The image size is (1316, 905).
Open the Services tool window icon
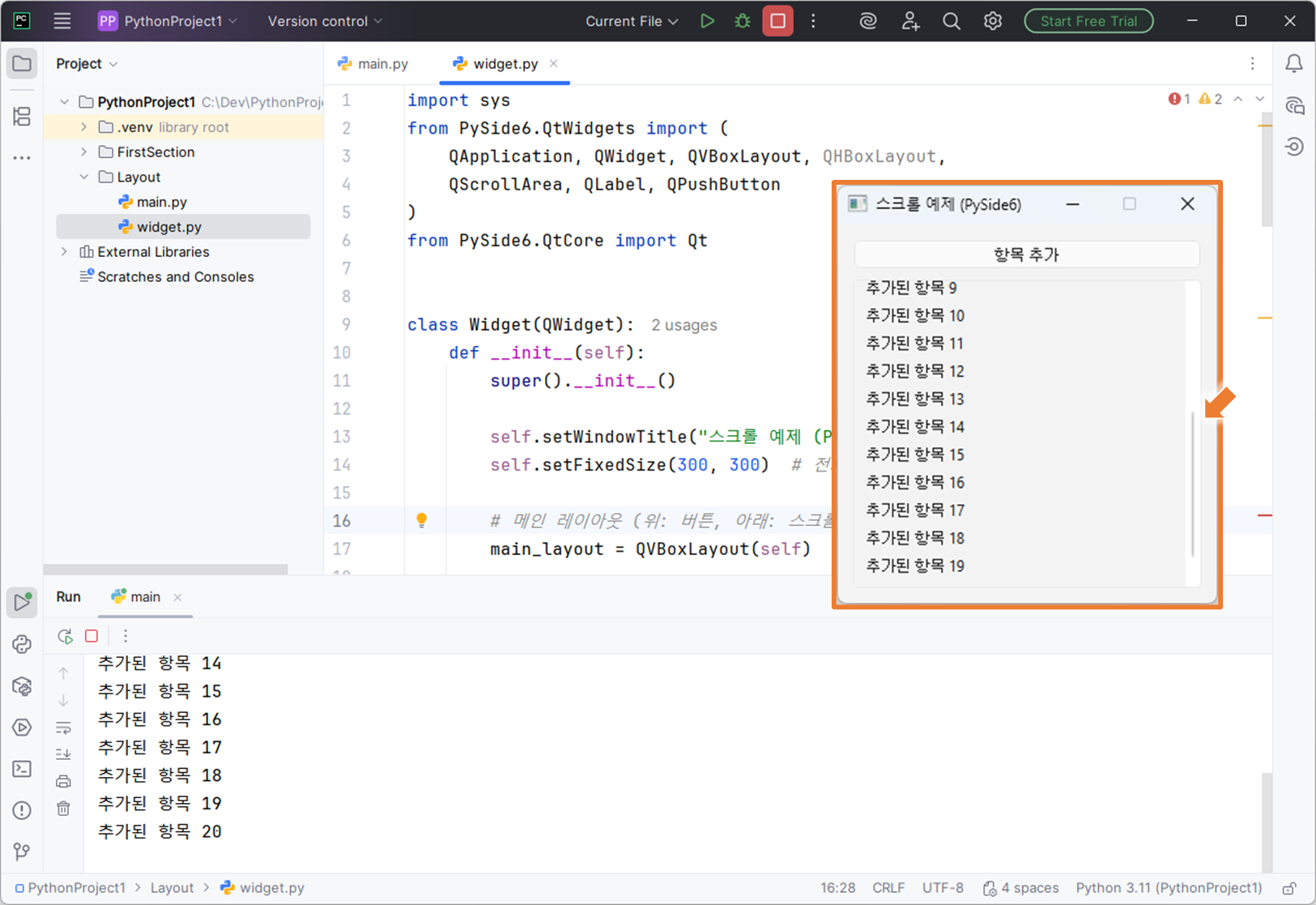click(x=22, y=728)
